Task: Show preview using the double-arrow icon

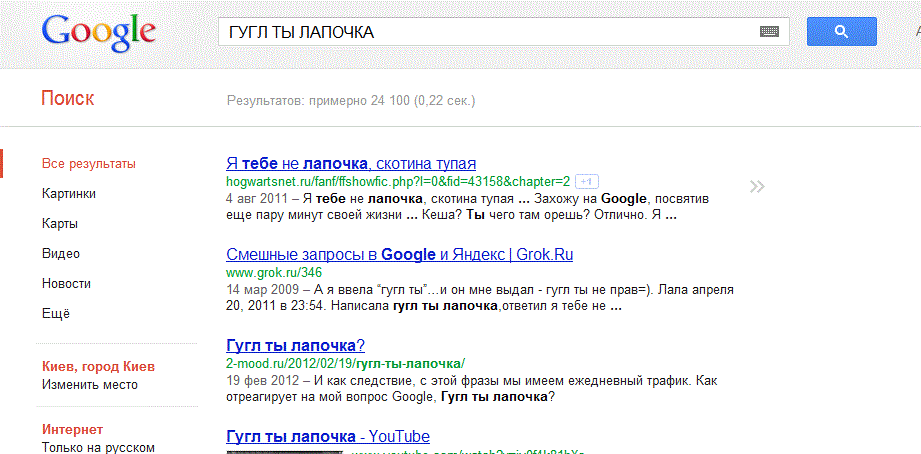Action: [757, 186]
